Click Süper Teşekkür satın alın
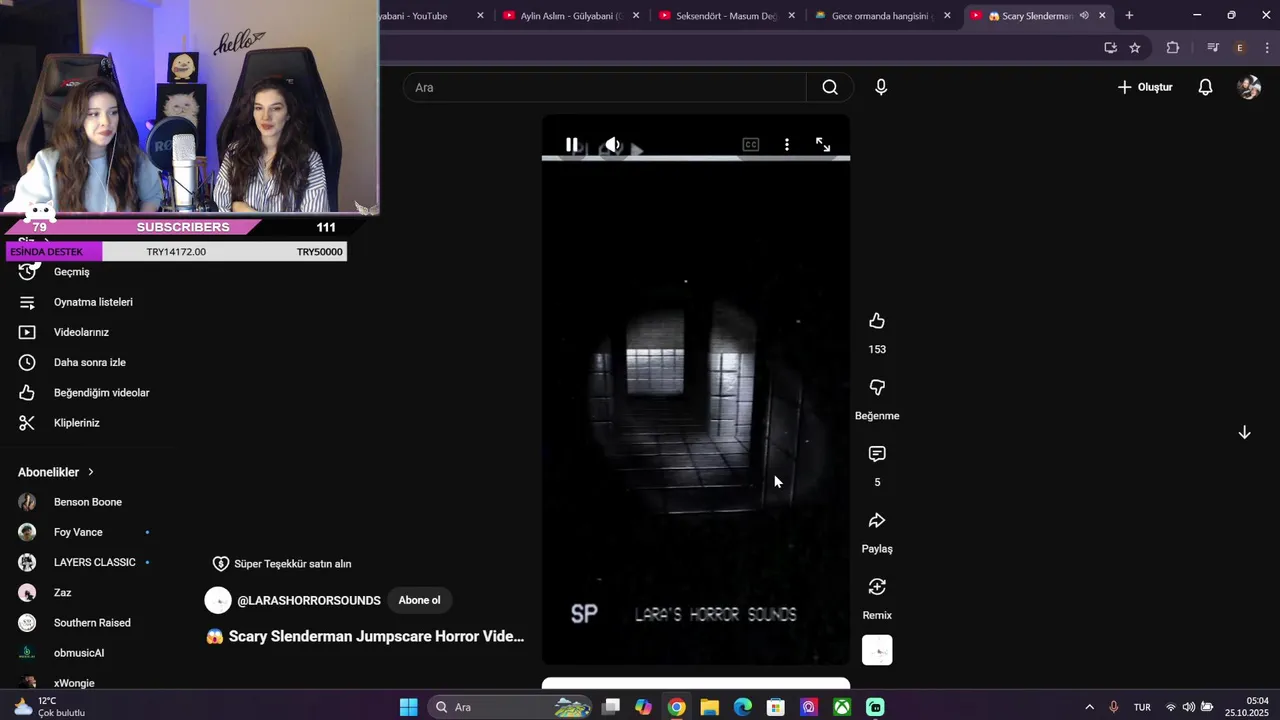Viewport: 1280px width, 720px height. coord(282,564)
